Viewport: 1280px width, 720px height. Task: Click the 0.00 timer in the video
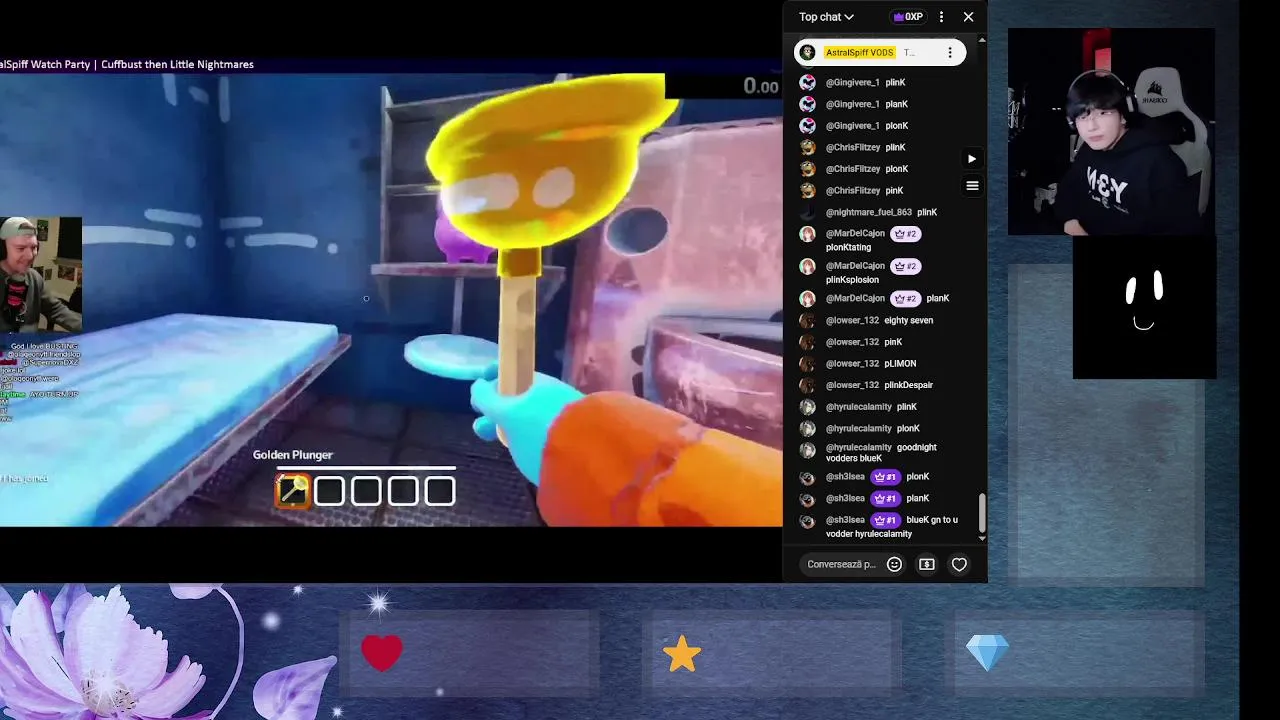761,87
